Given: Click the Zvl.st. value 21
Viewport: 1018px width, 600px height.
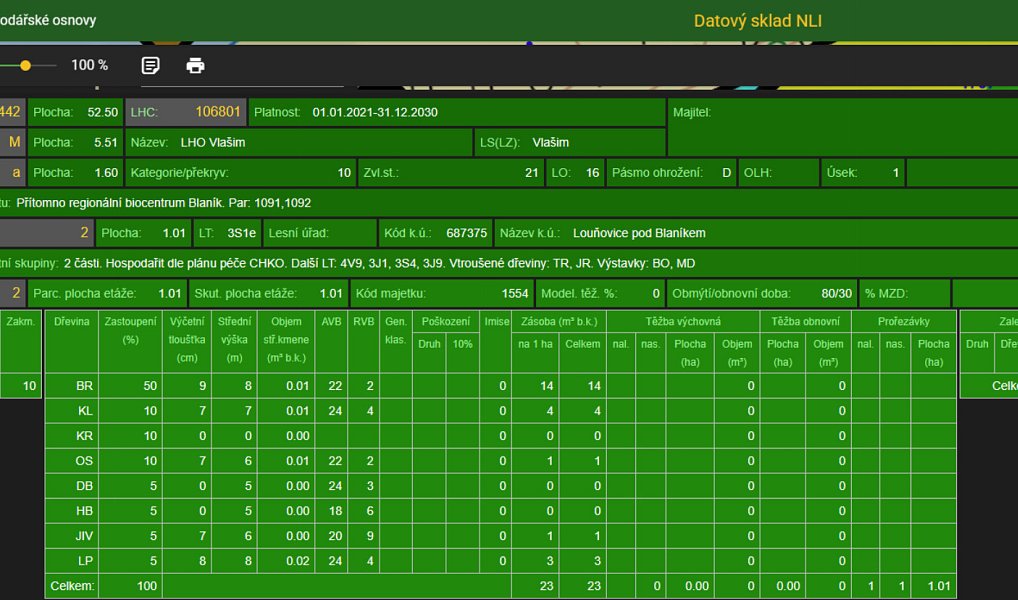Looking at the screenshot, I should pos(532,173).
